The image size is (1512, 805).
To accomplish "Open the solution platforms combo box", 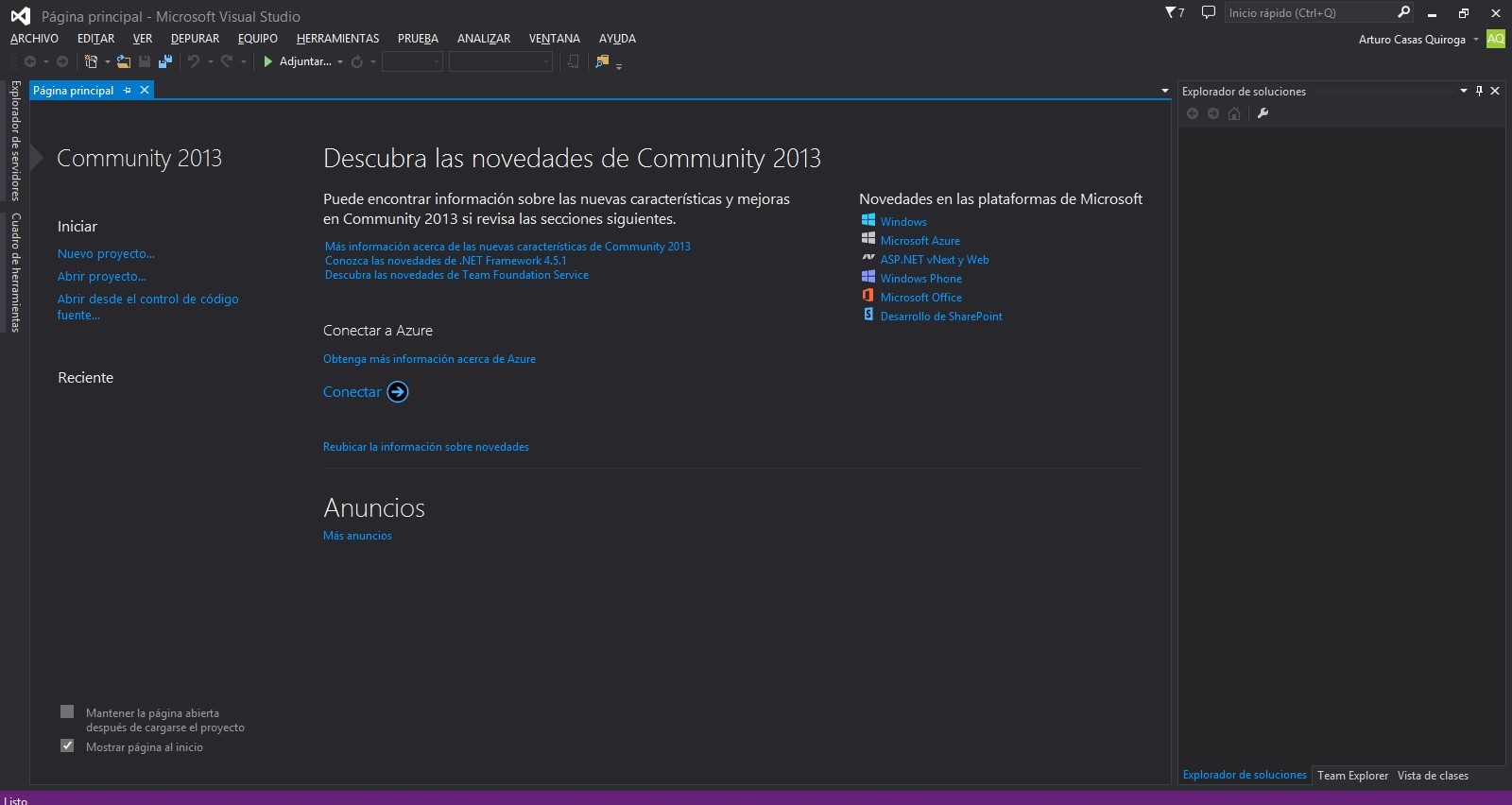I will tap(501, 61).
